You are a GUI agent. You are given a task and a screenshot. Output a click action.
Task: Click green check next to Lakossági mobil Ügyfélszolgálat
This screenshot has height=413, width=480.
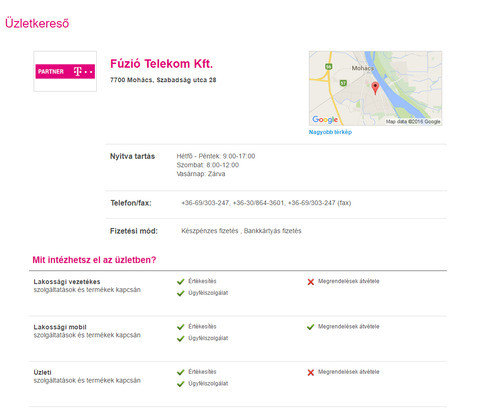(x=181, y=339)
